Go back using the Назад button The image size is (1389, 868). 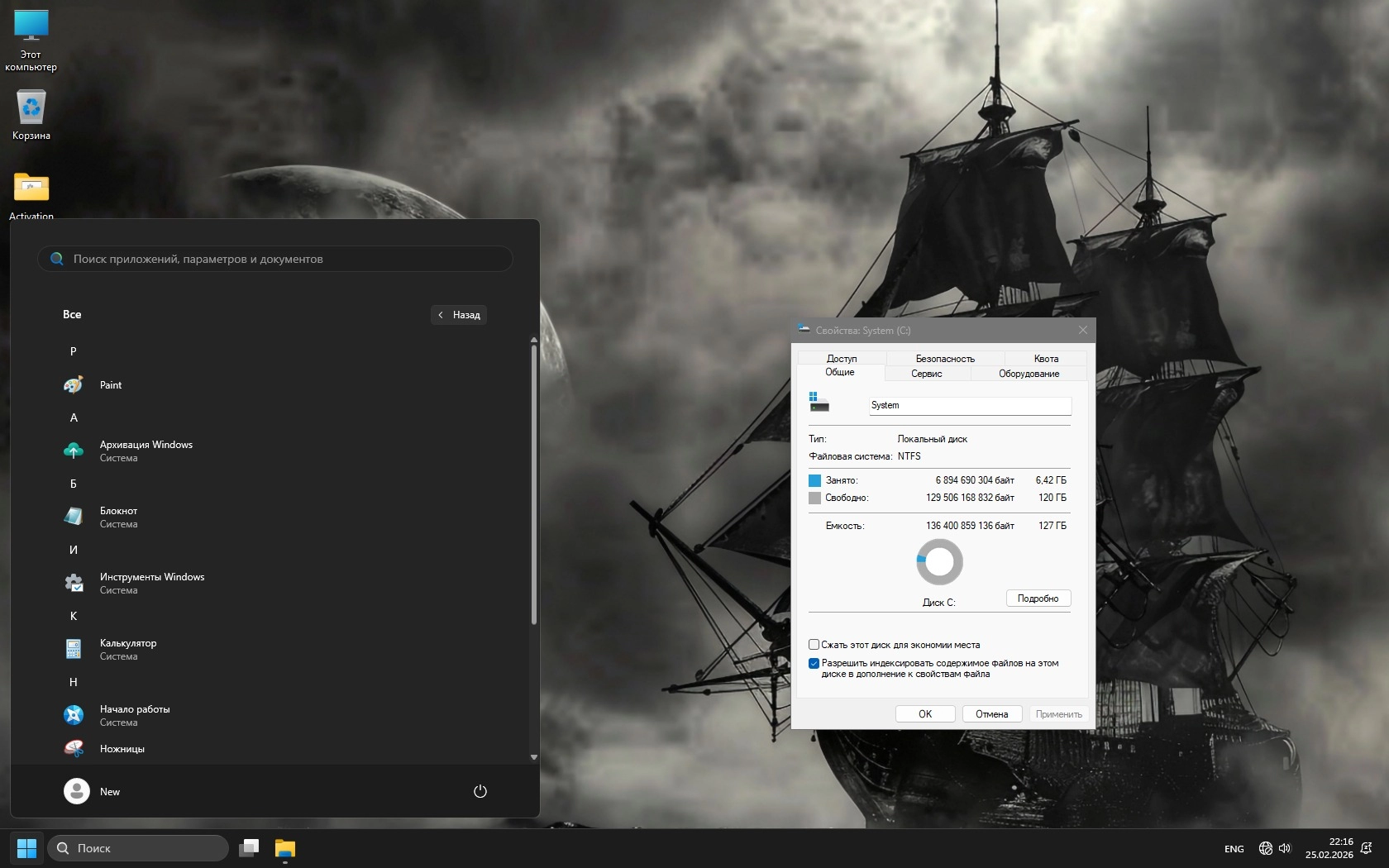[459, 315]
